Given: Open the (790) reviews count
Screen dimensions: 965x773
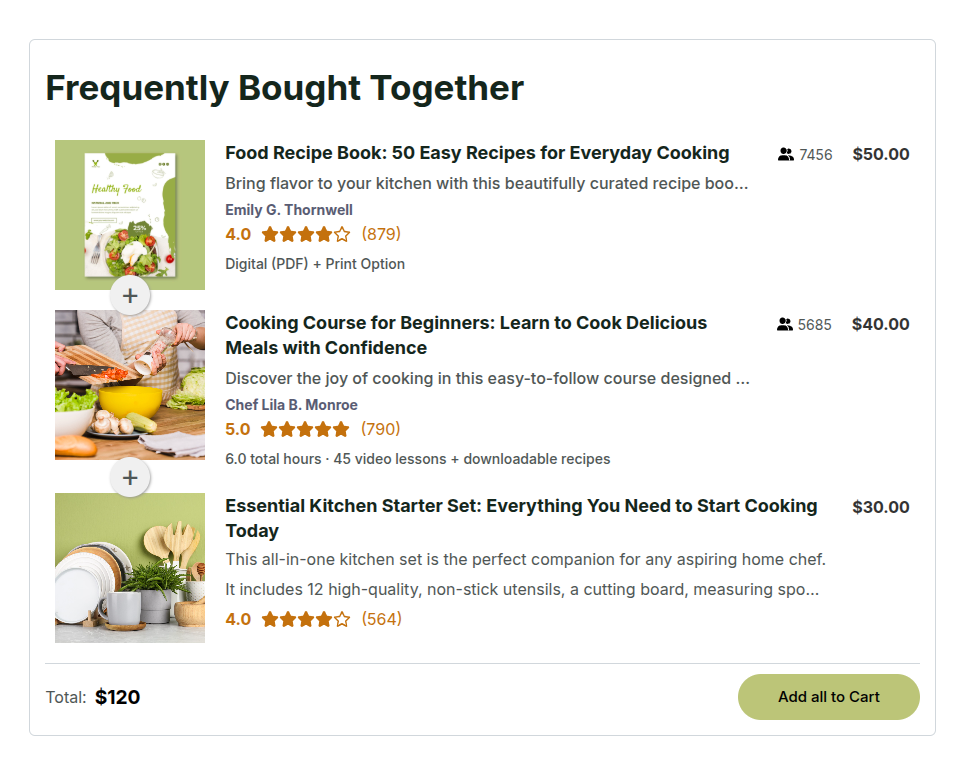Looking at the screenshot, I should click(381, 429).
